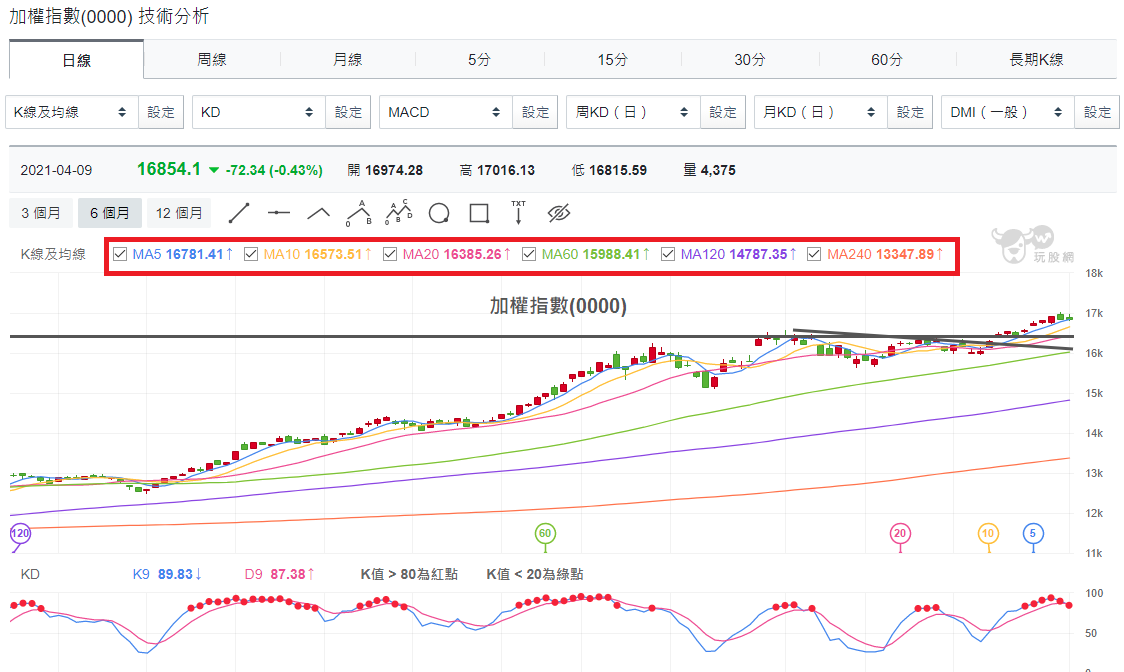Switch to the 長期K線 tab

point(1037,60)
